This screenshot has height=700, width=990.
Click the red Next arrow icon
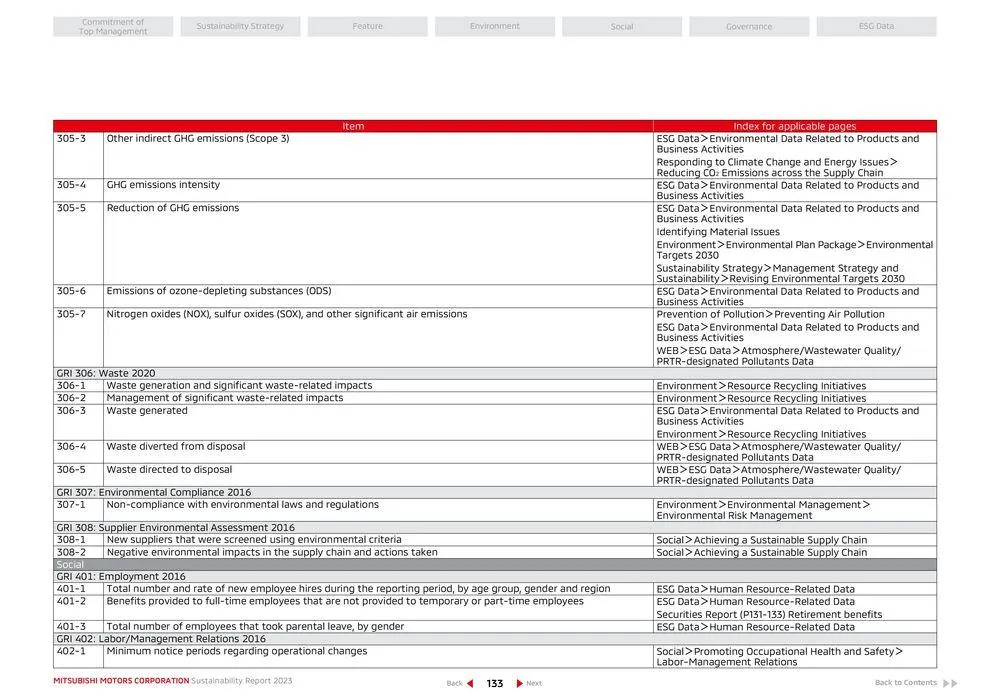point(519,682)
